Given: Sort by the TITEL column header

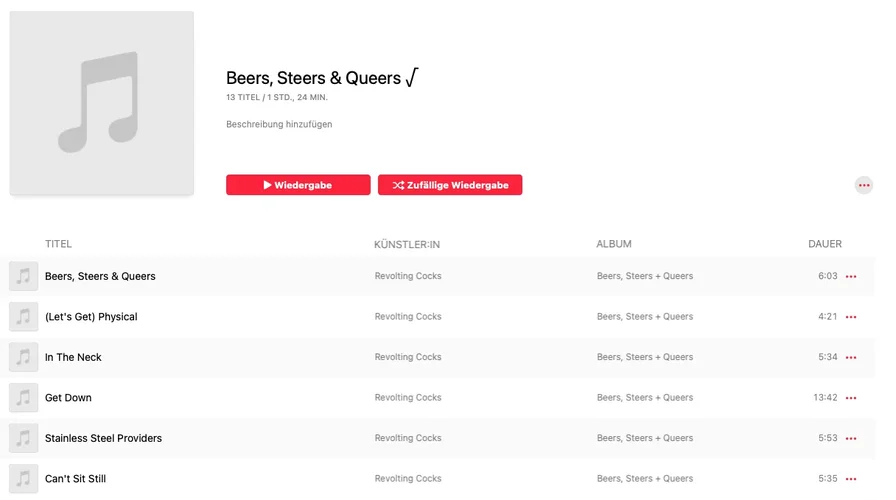Looking at the screenshot, I should 58,244.
